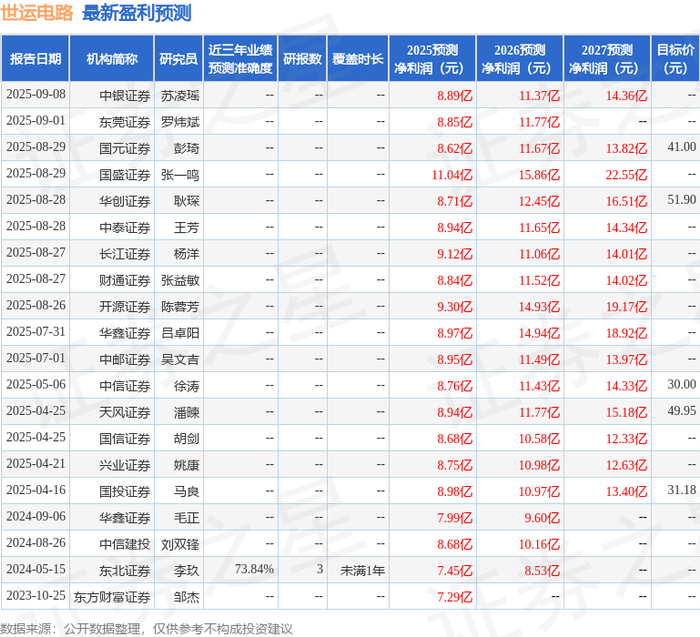Viewport: 700px width, 637px height.
Task: Click the date 2025-09-08
Action: click(36, 94)
